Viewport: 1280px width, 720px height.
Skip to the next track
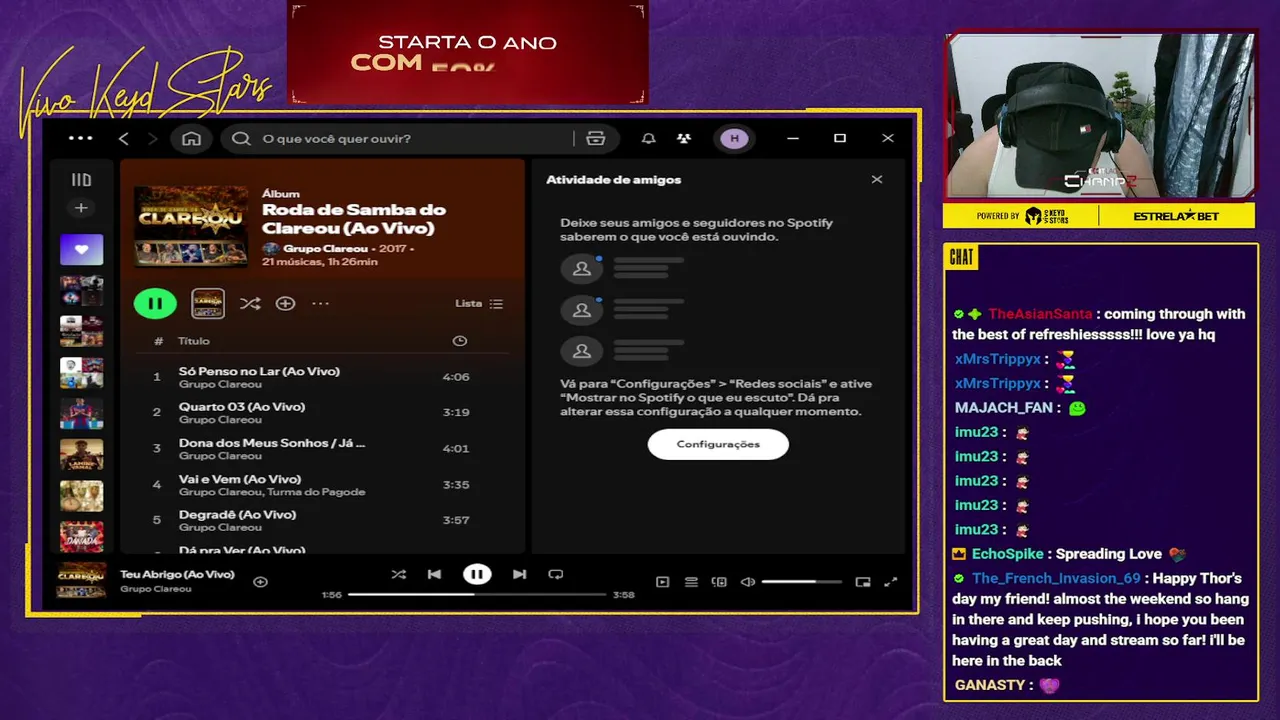tap(519, 574)
